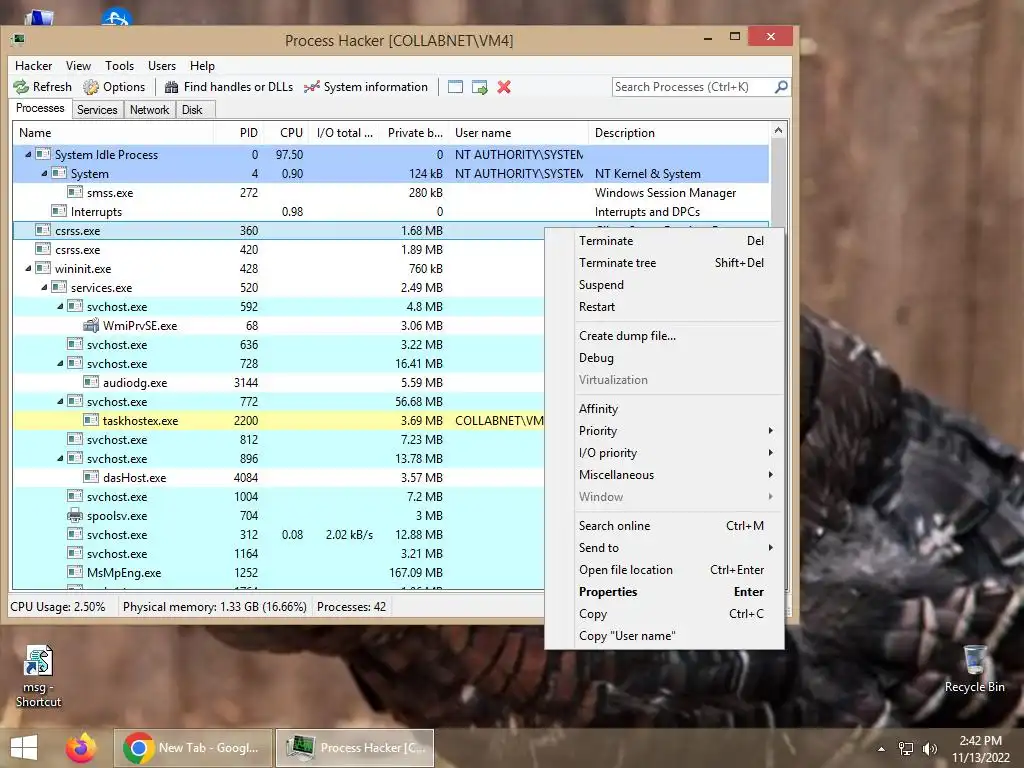The height and width of the screenshot is (768, 1024).
Task: Click the MsMpEng.exe process icon
Action: coord(75,572)
